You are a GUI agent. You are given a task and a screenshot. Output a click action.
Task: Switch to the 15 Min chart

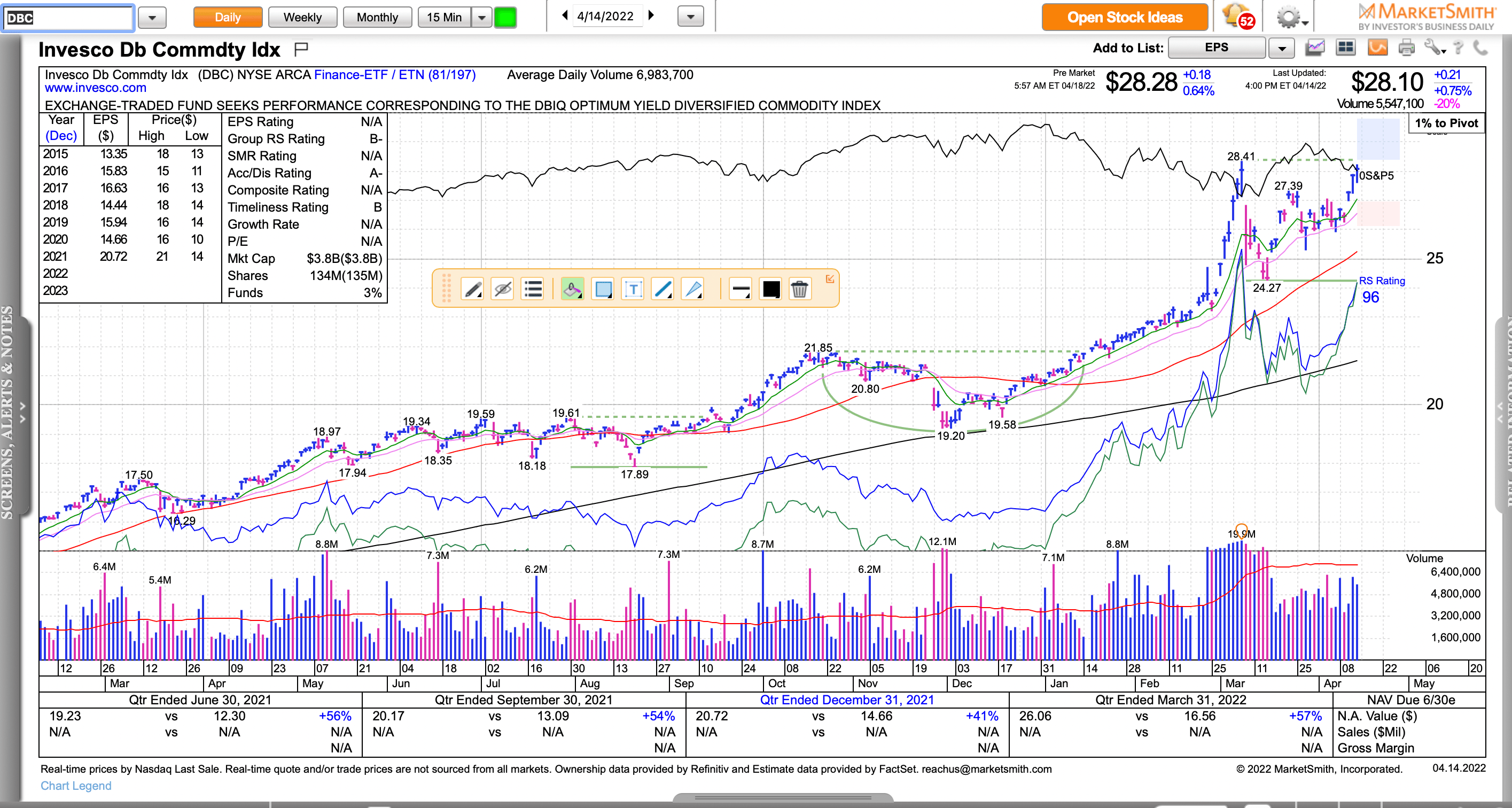pos(445,17)
